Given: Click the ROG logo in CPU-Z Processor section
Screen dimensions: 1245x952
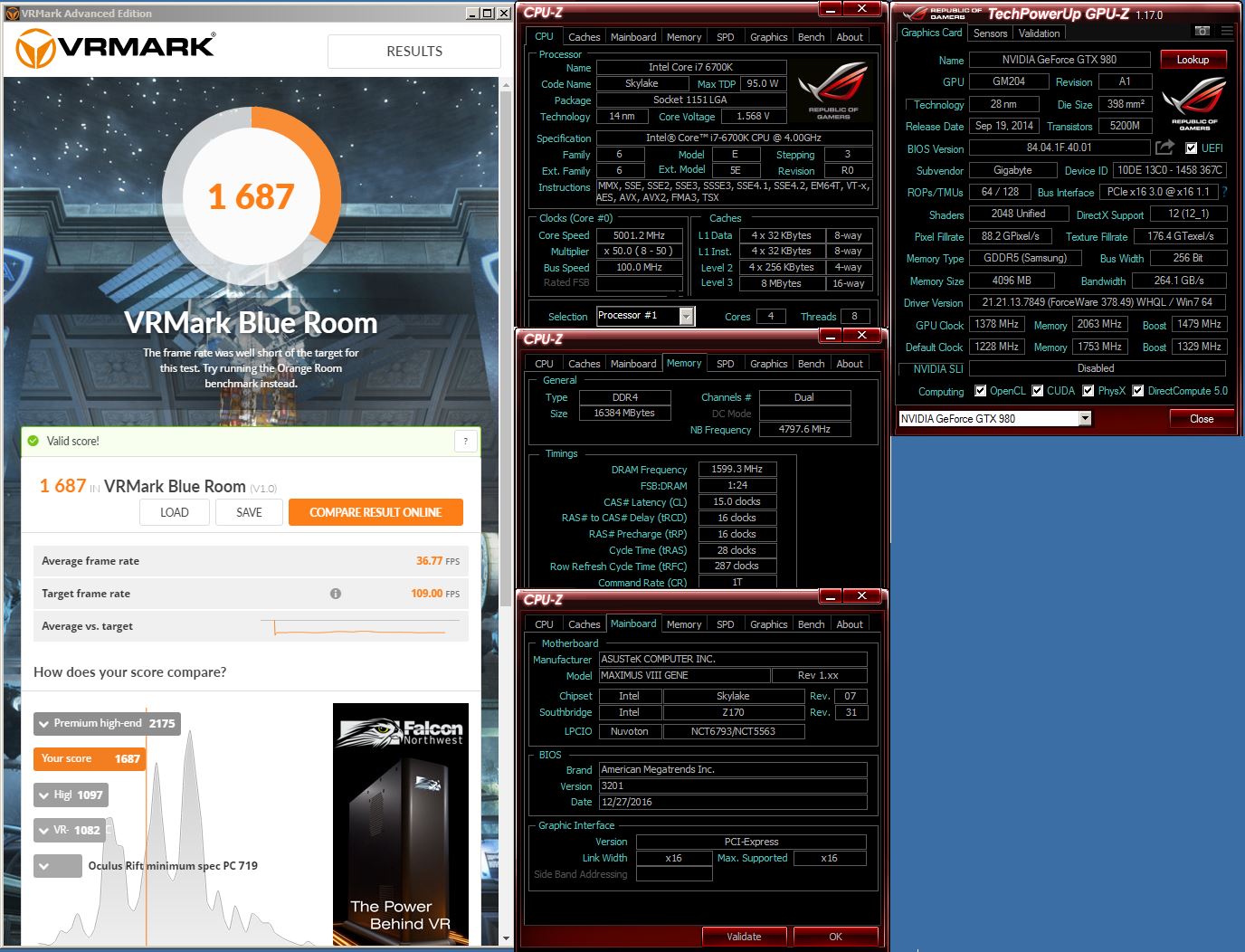Looking at the screenshot, I should [833, 90].
